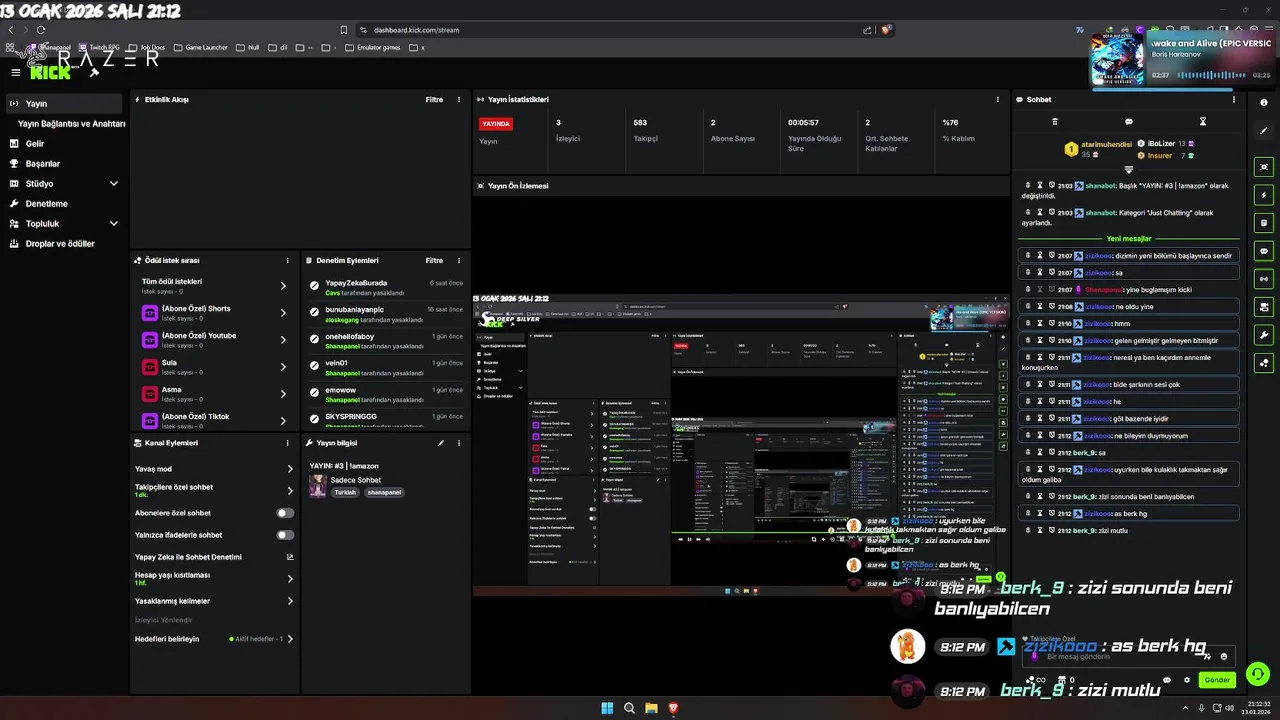Open Tüm ödül istekleri chevron
Screen dimensions: 1280x720
[283, 286]
